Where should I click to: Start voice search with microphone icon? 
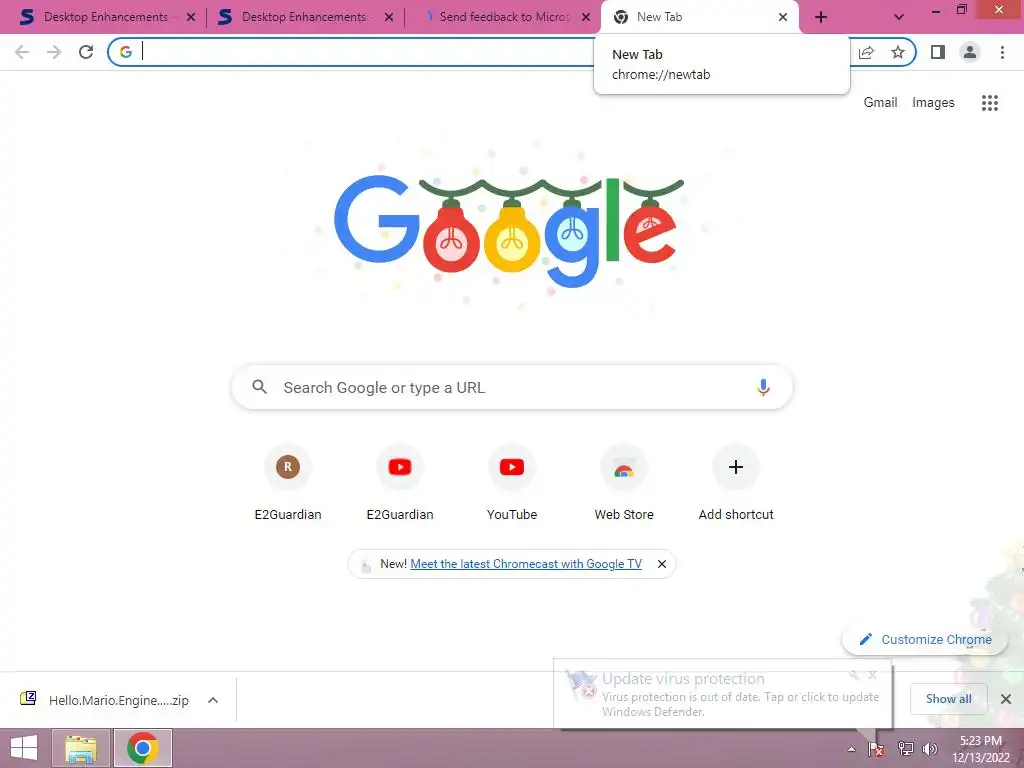point(763,387)
